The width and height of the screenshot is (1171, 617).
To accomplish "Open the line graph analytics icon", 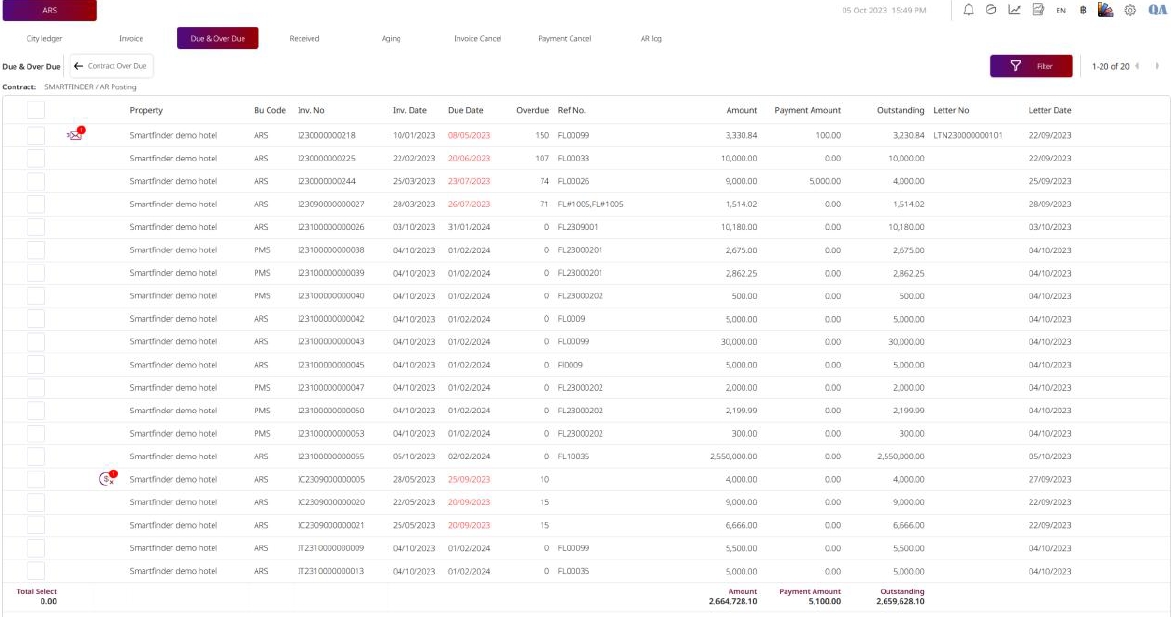I will coord(1014,10).
